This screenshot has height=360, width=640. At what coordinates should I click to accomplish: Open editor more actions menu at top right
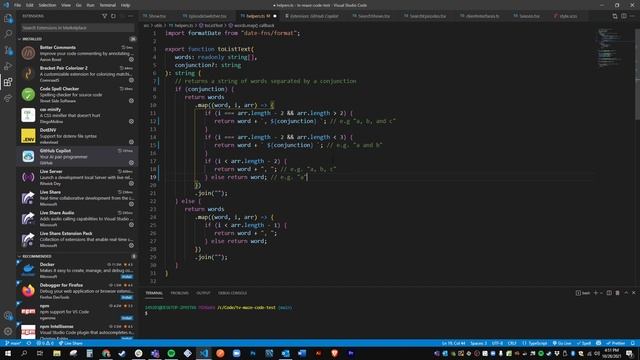pos(633,16)
